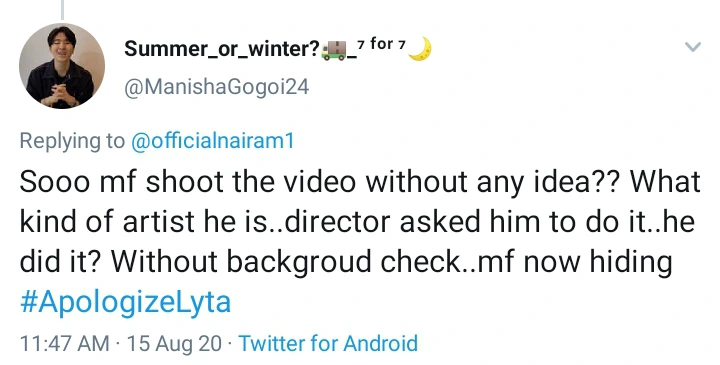Viewport: 720px width, 365px height.
Task: Visit the @ManishaGogoi24 handle
Action: pyautogui.click(x=217, y=87)
